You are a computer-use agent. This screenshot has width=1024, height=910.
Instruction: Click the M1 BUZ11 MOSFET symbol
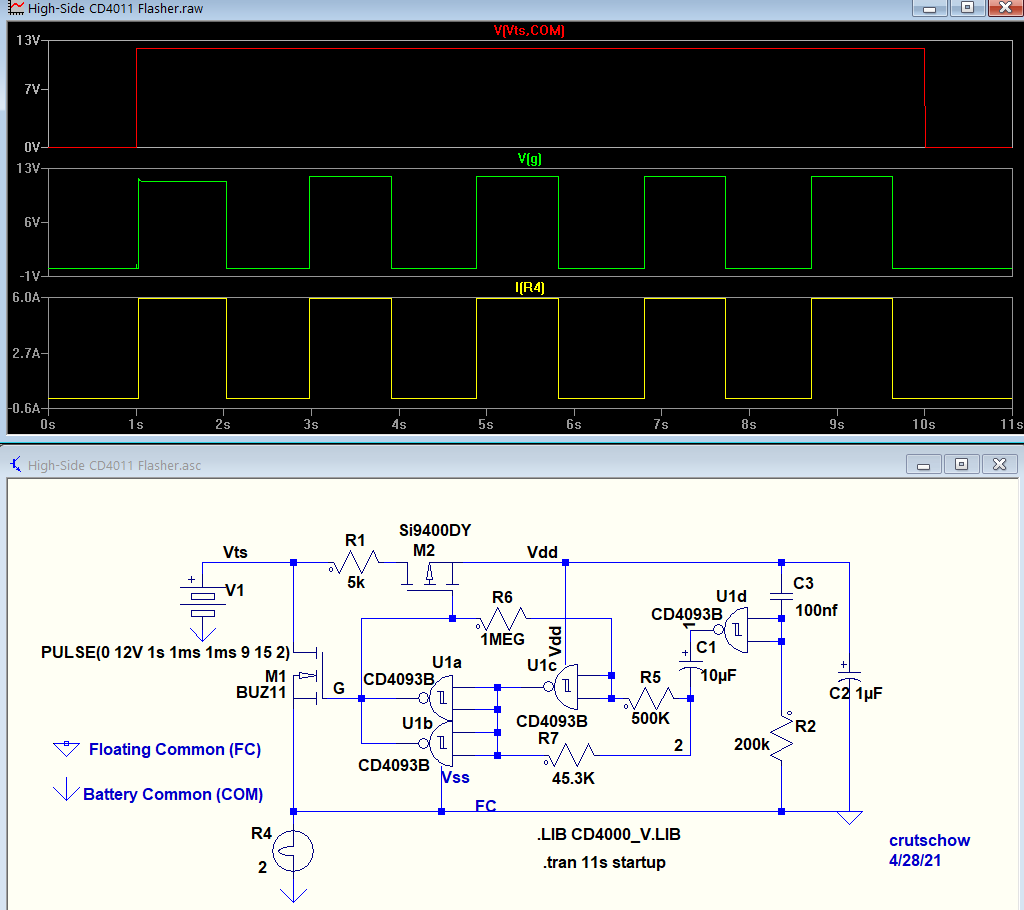pyautogui.click(x=309, y=676)
